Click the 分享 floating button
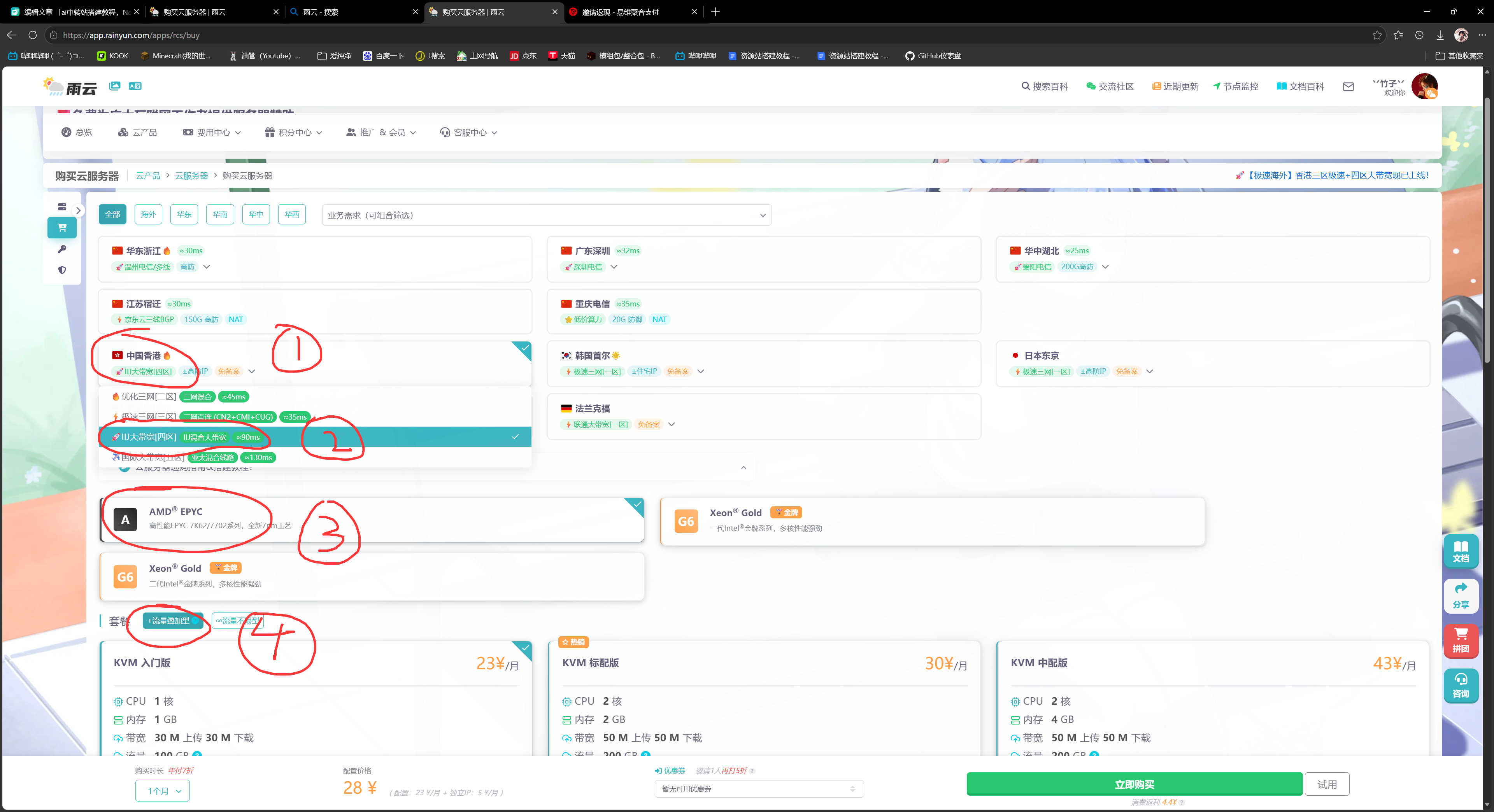 [1461, 597]
